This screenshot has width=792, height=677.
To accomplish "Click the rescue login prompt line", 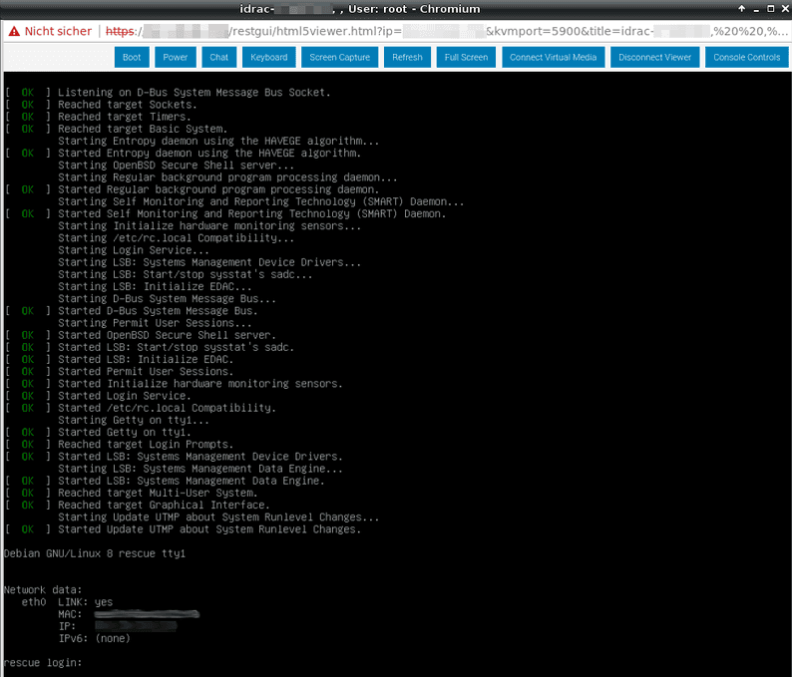I will pos(42,662).
